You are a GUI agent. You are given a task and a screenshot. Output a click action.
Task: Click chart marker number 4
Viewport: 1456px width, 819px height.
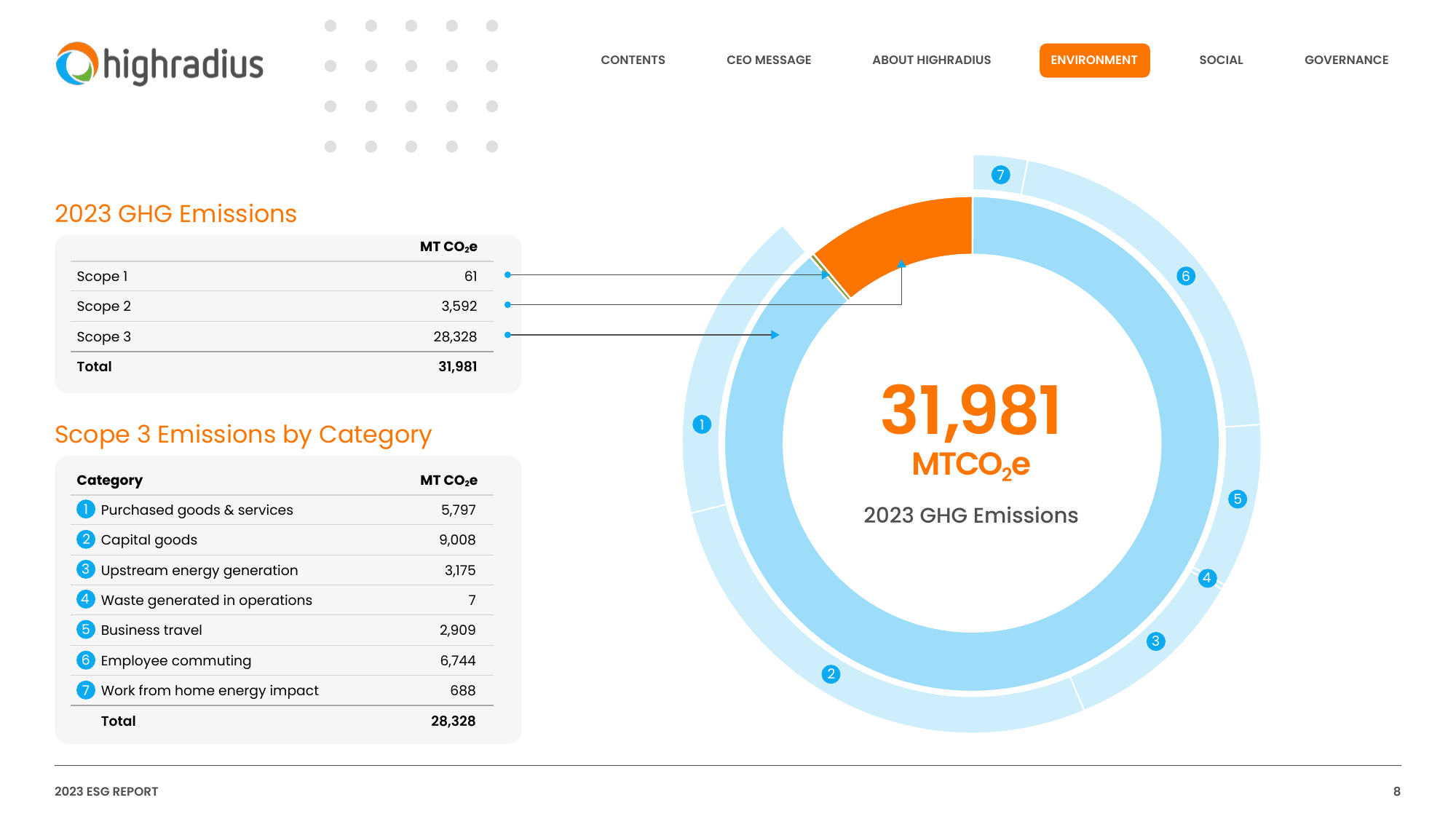[x=1207, y=578]
